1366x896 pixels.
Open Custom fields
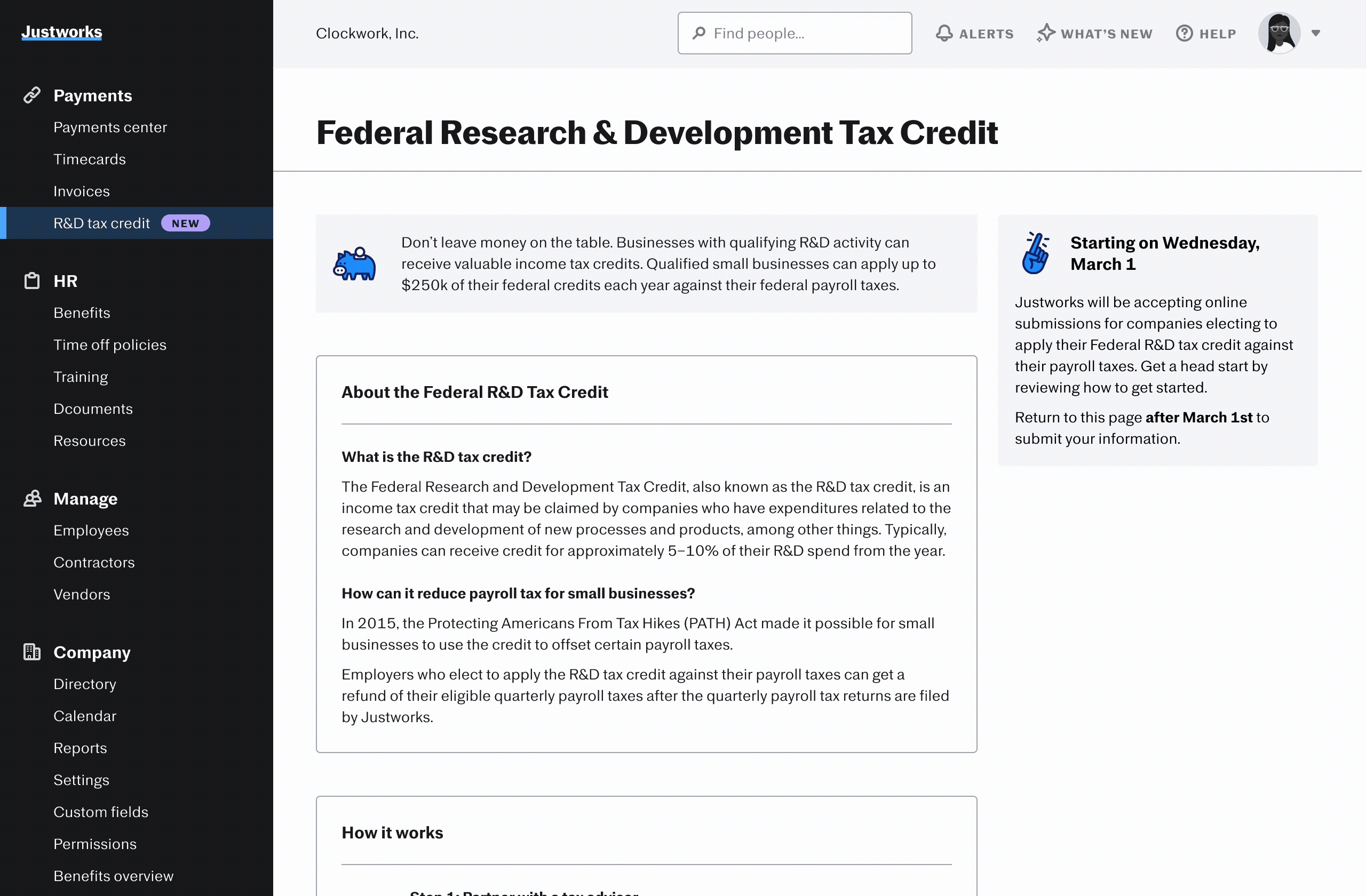point(101,812)
